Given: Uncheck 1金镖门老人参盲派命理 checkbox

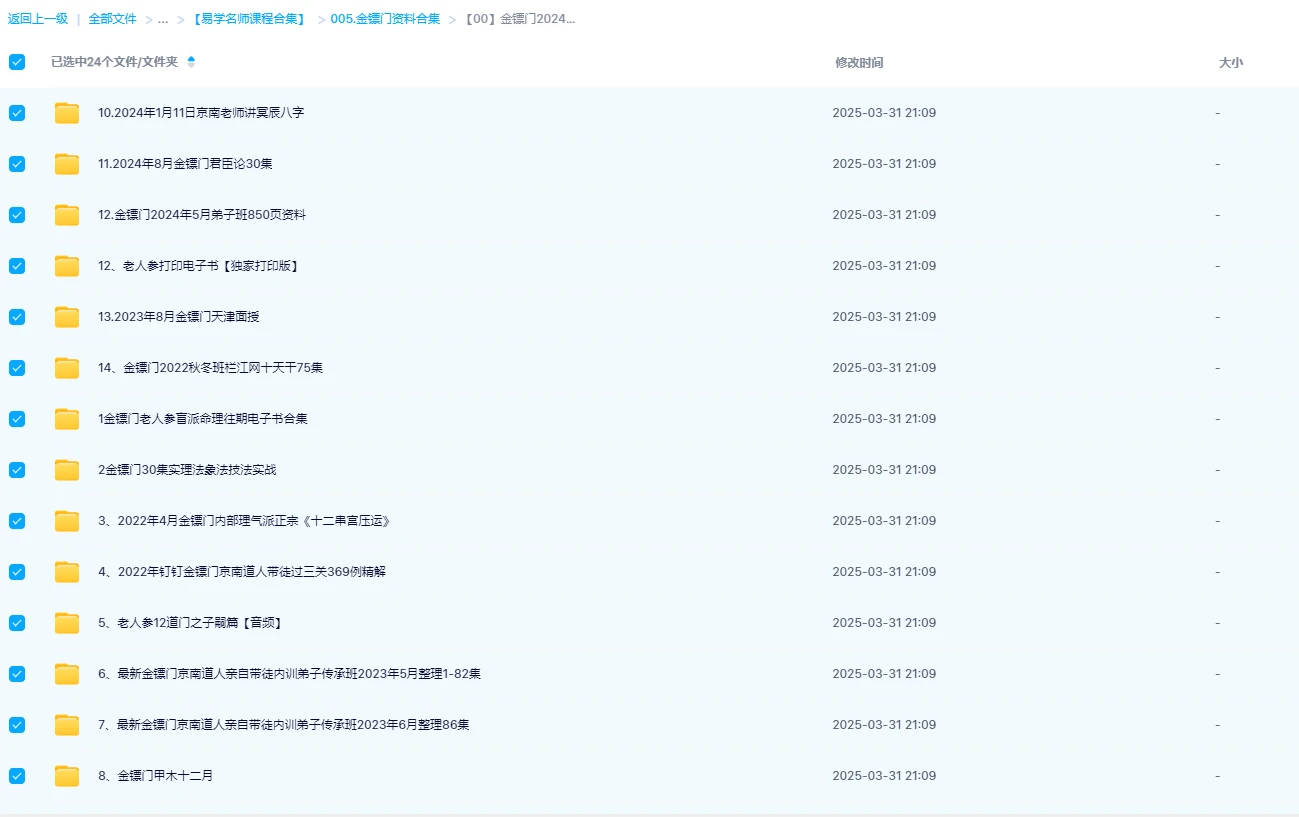Looking at the screenshot, I should tap(17, 419).
